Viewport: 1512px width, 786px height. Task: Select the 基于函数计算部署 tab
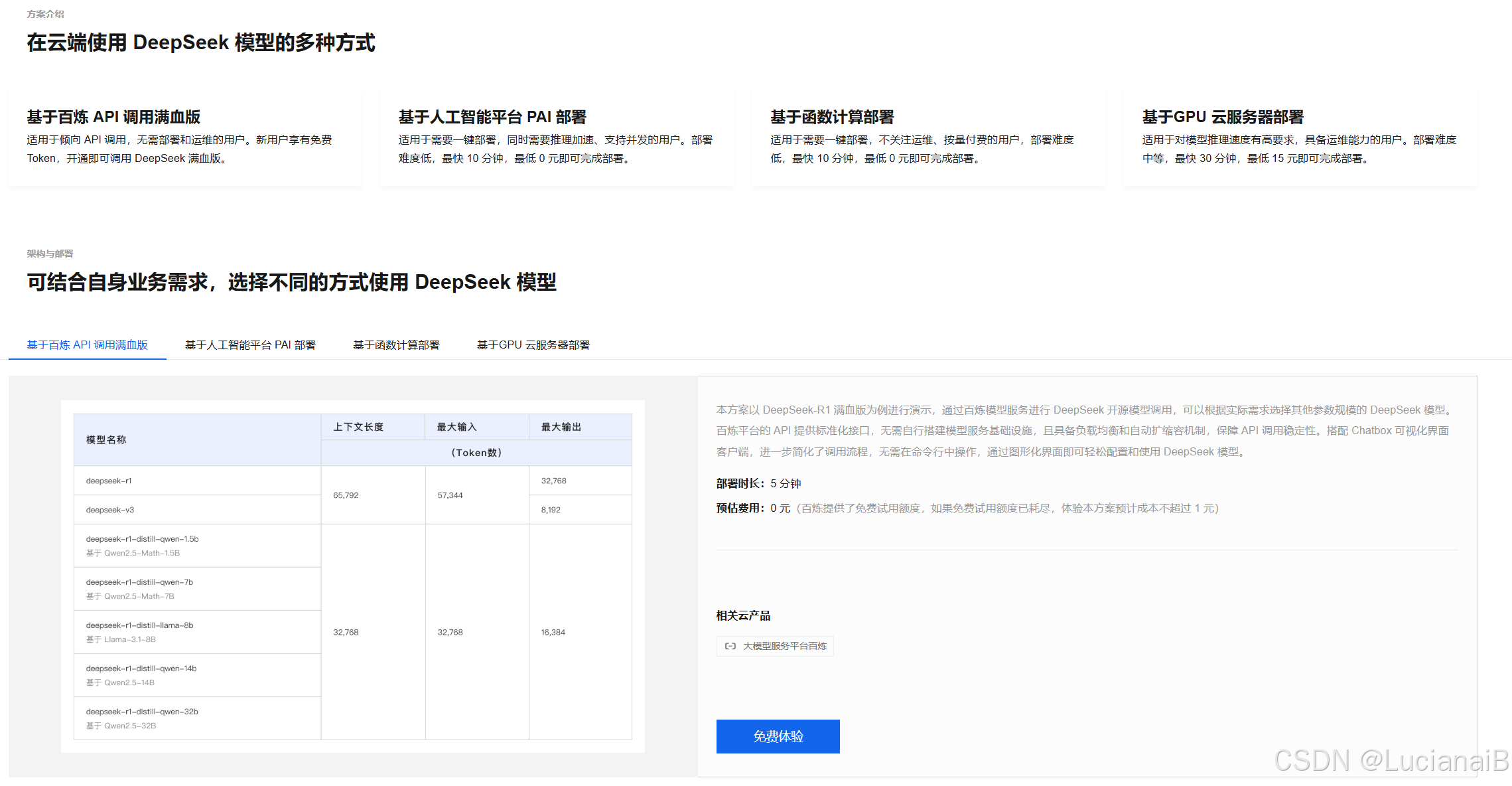click(396, 345)
